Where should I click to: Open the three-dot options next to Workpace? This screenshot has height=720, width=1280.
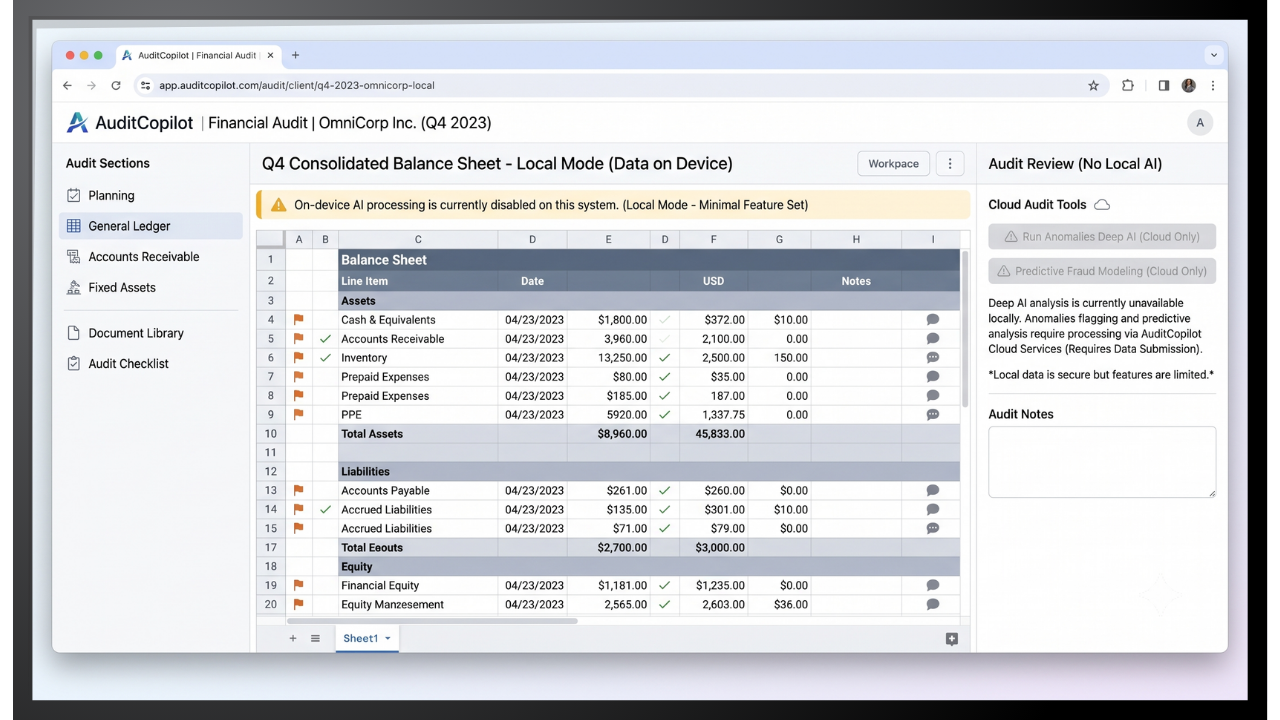click(x=950, y=164)
